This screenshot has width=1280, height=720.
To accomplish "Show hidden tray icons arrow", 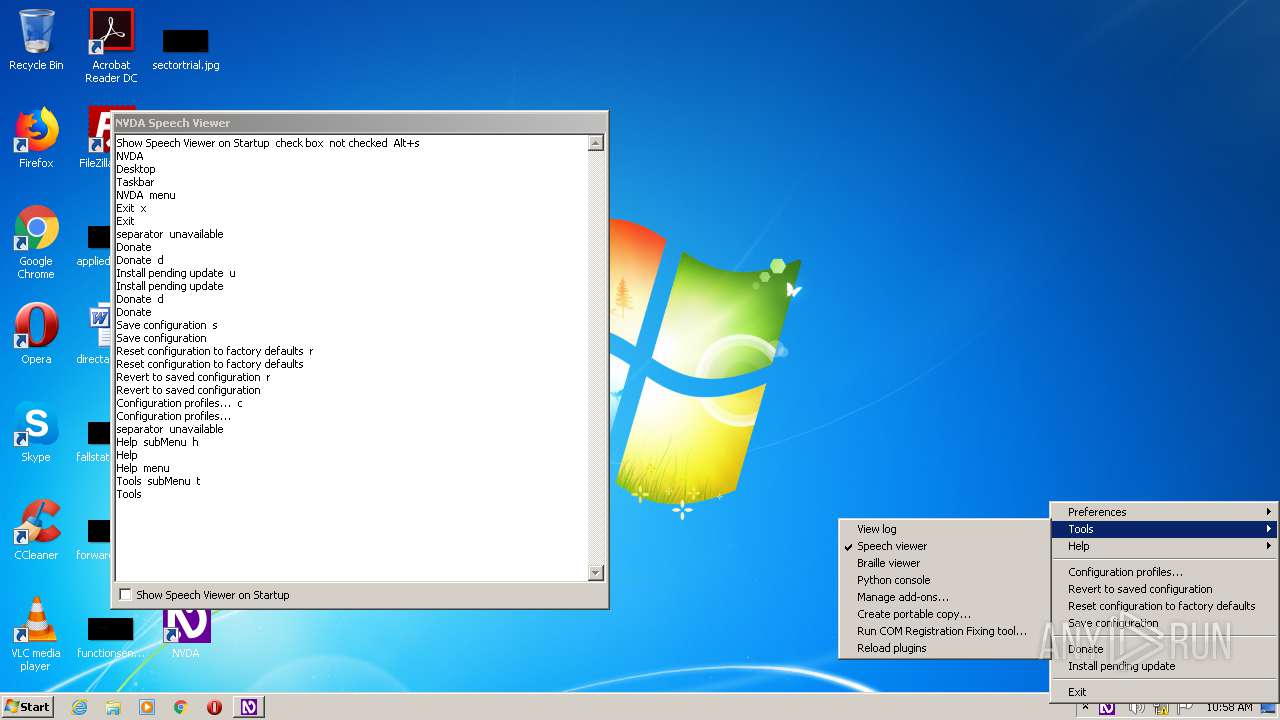I will (x=1085, y=707).
